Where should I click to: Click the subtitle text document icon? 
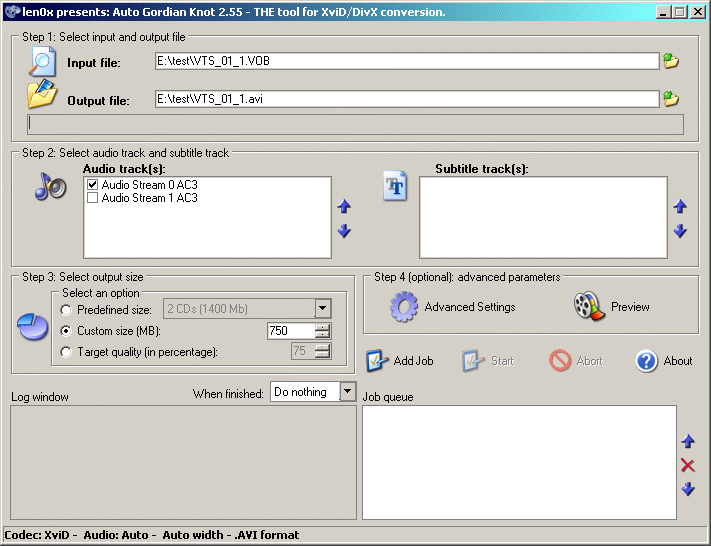pyautogui.click(x=395, y=185)
